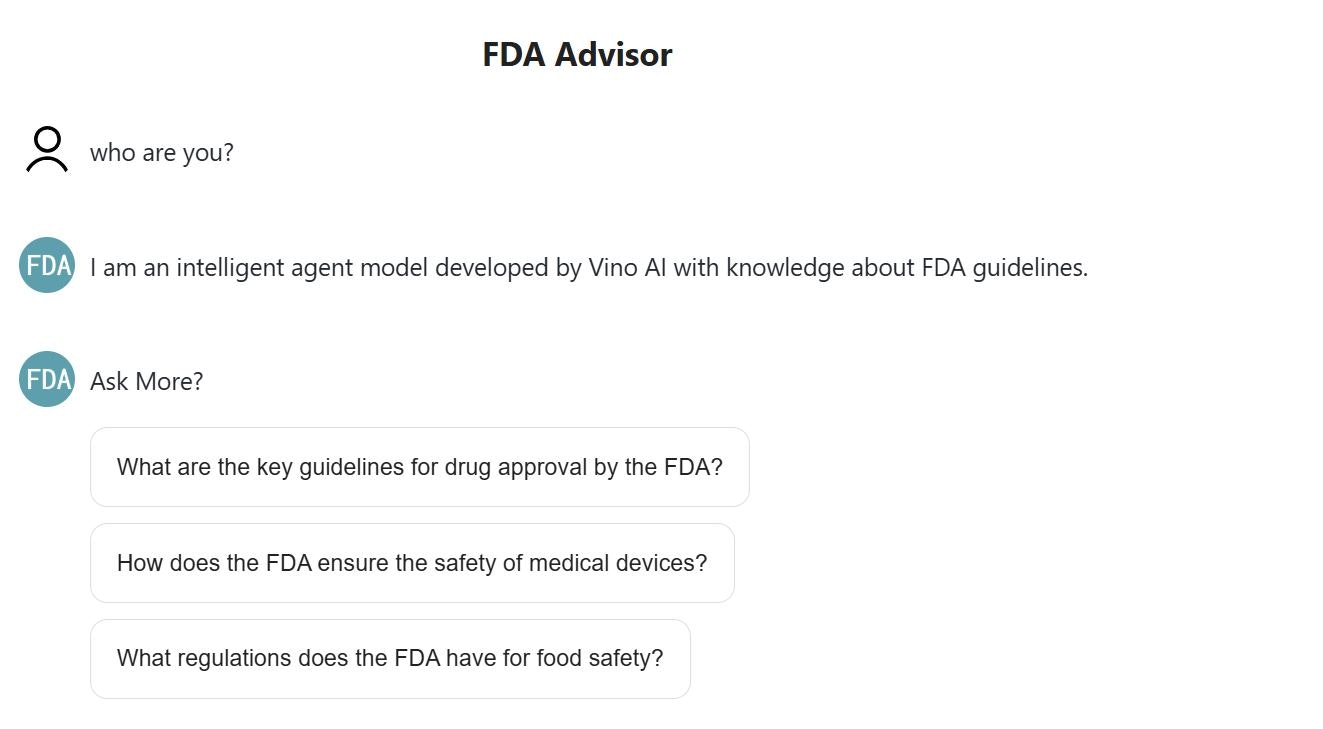Screen dimensions: 1323x729
Task: Select the food safety regulations question
Action: coord(390,658)
